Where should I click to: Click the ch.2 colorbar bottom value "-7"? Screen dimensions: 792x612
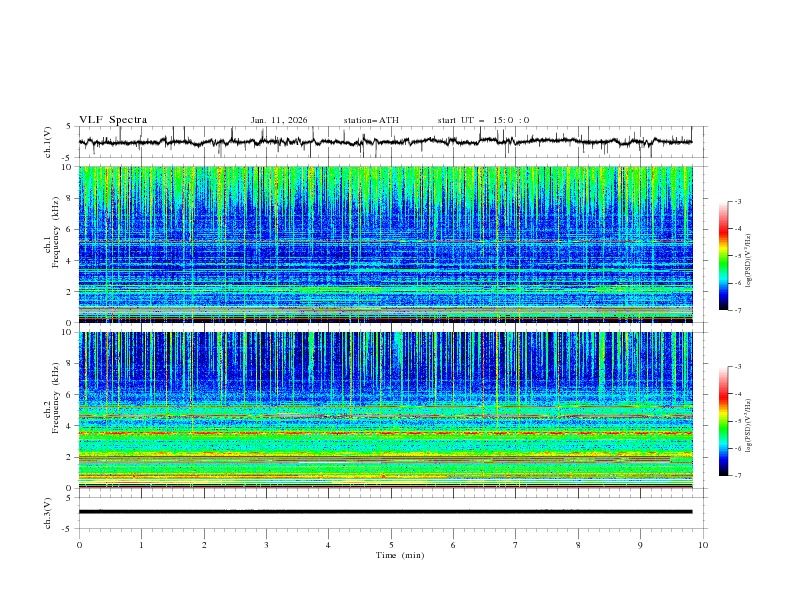(738, 476)
